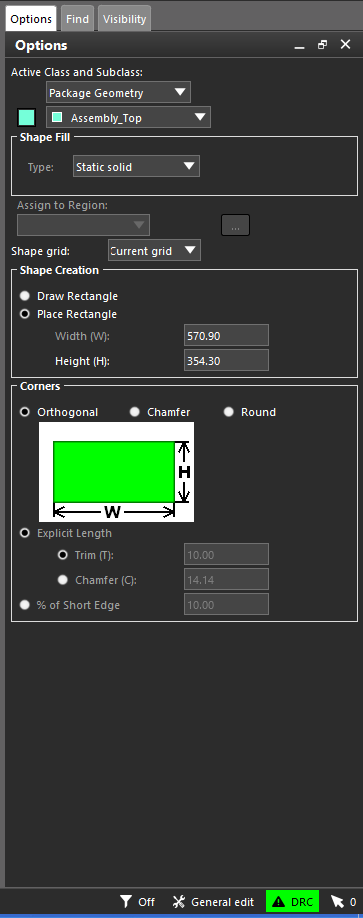The image size is (363, 918).
Task: Click the rectangle W/H preview diagram
Action: coord(117,472)
